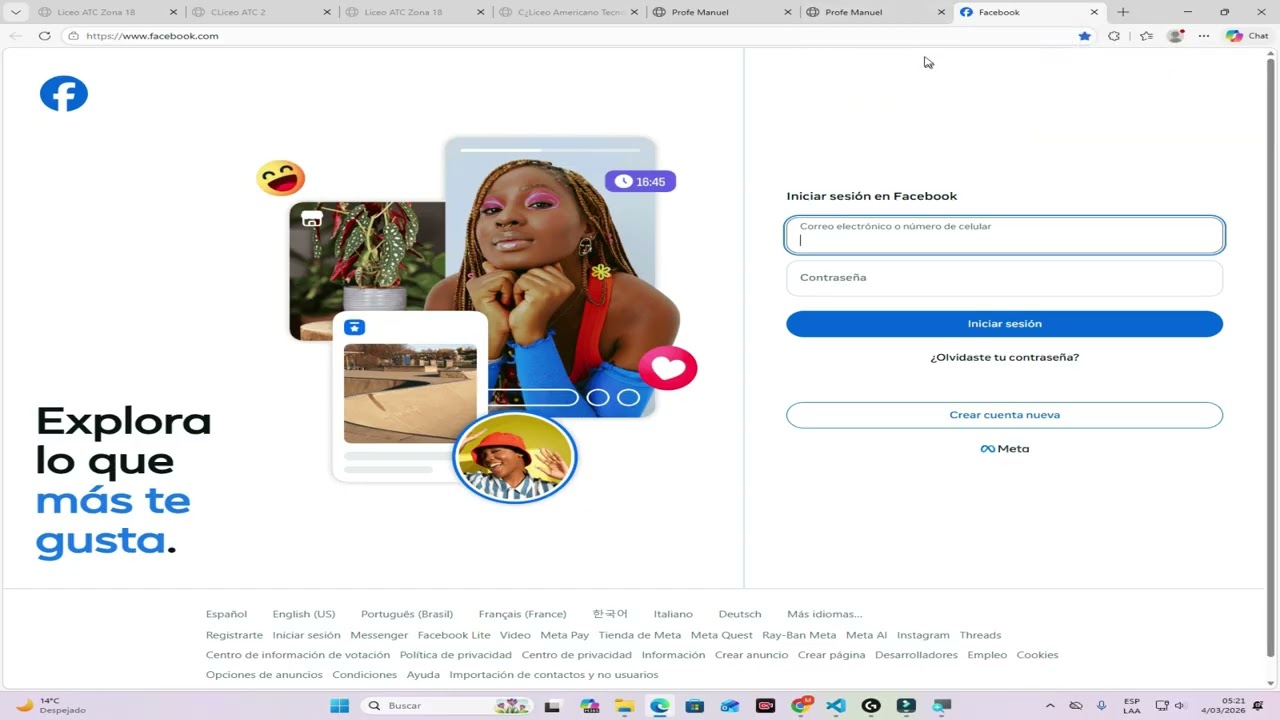Click the page vertical scrollbar
Screen dimensions: 1280x720
pyautogui.click(x=1271, y=359)
